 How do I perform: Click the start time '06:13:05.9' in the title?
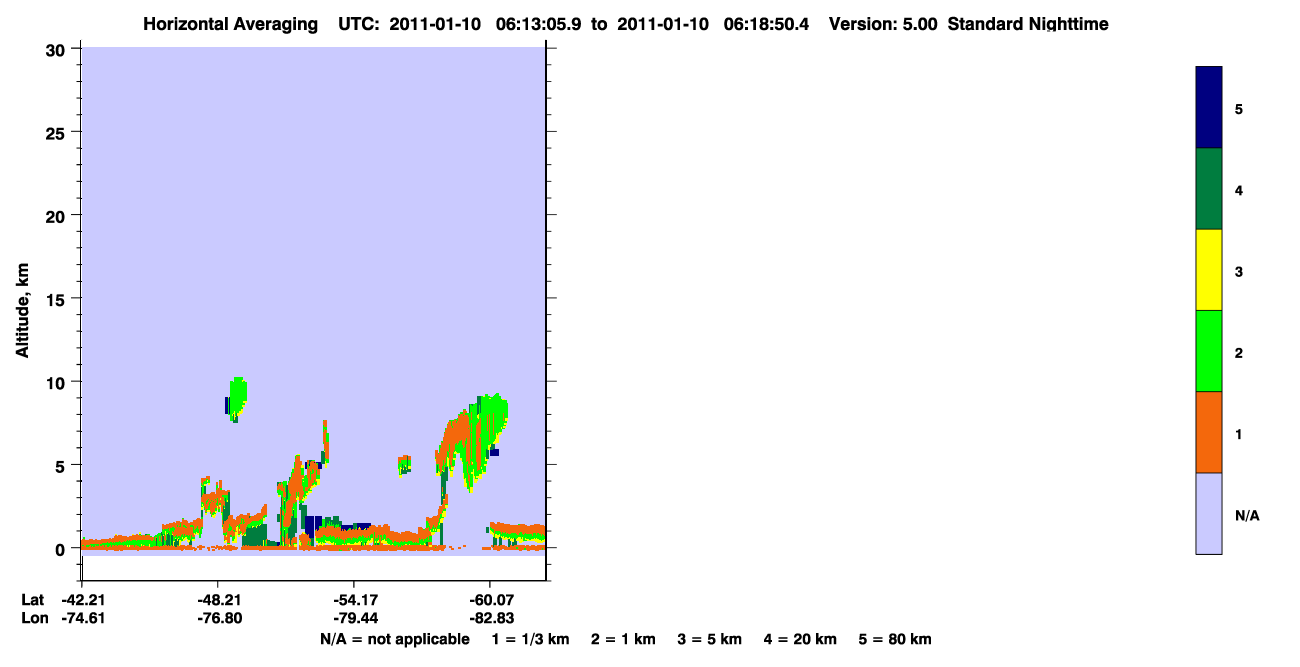[539, 24]
